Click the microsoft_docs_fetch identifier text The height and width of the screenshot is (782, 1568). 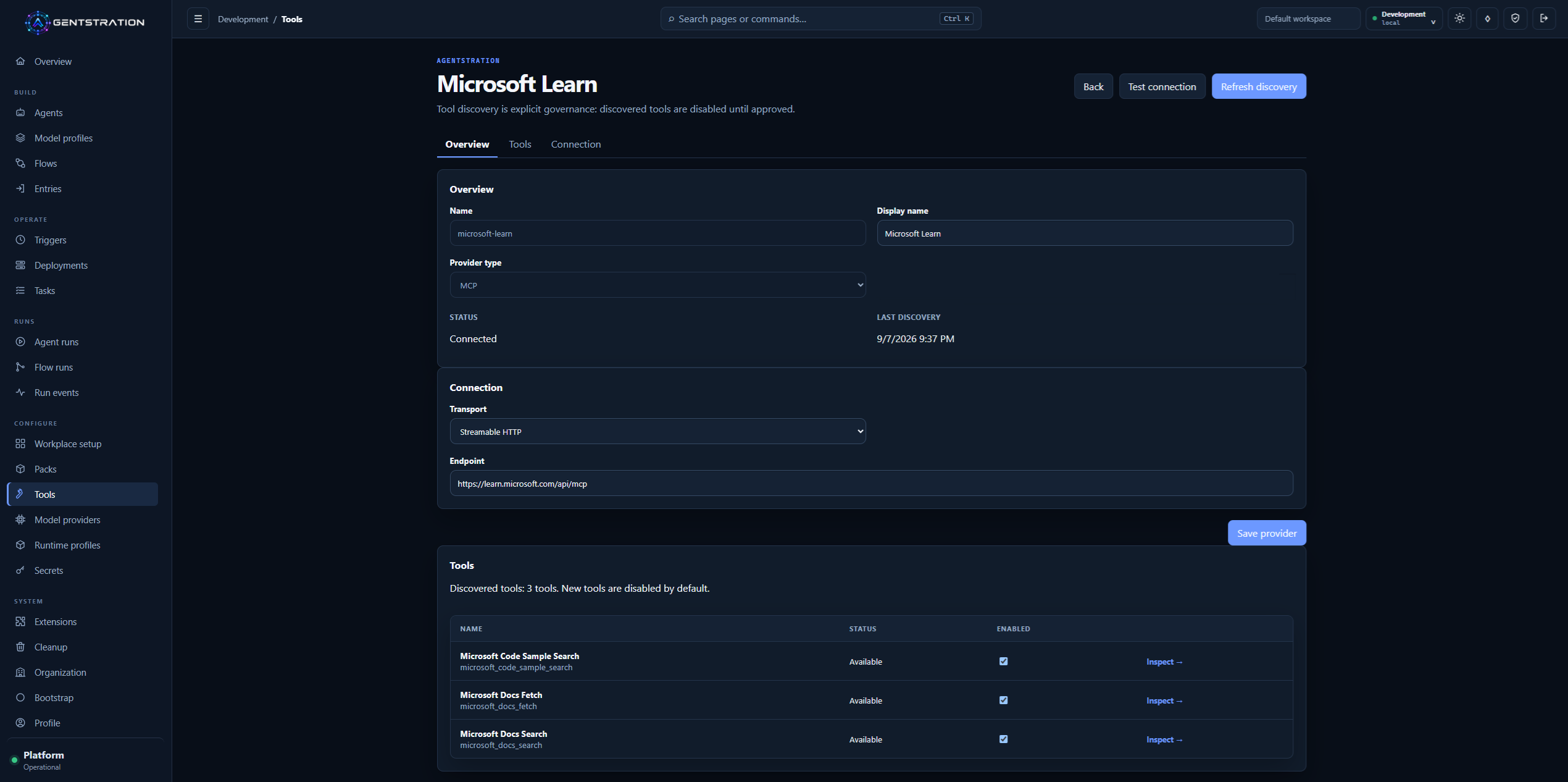point(498,706)
